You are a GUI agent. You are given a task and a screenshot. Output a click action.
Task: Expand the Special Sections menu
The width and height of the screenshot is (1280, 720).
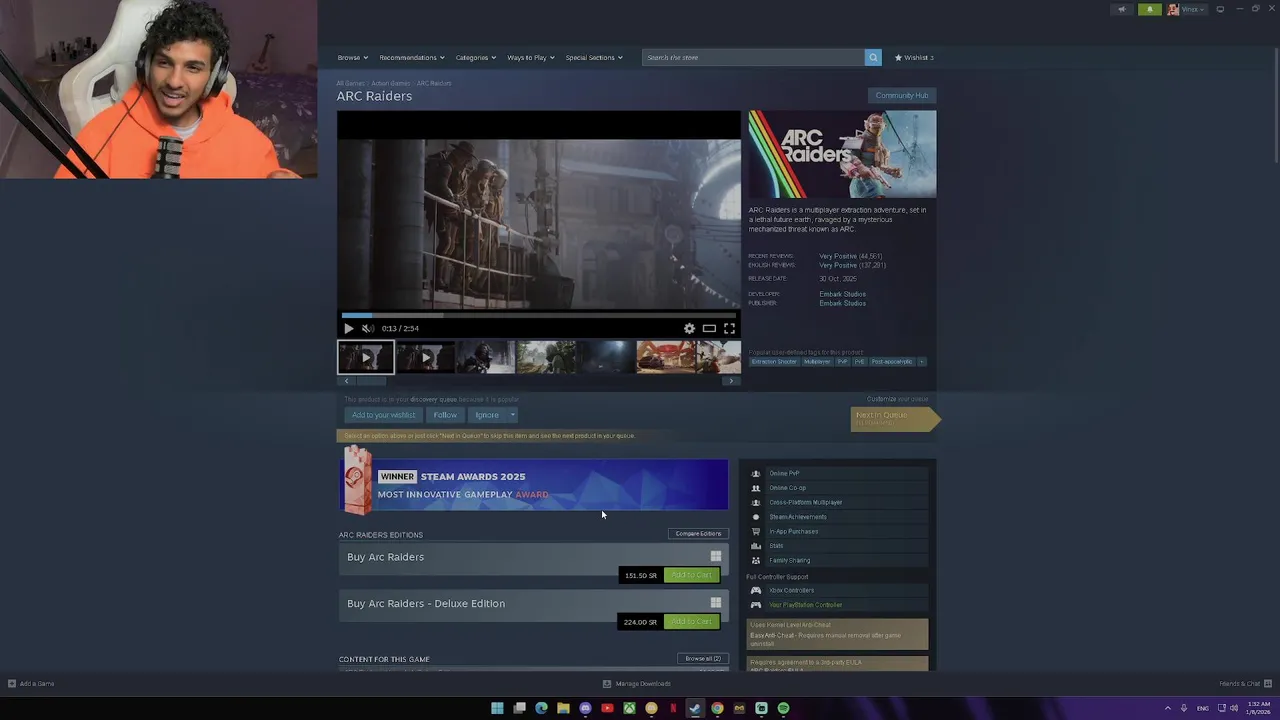[594, 57]
